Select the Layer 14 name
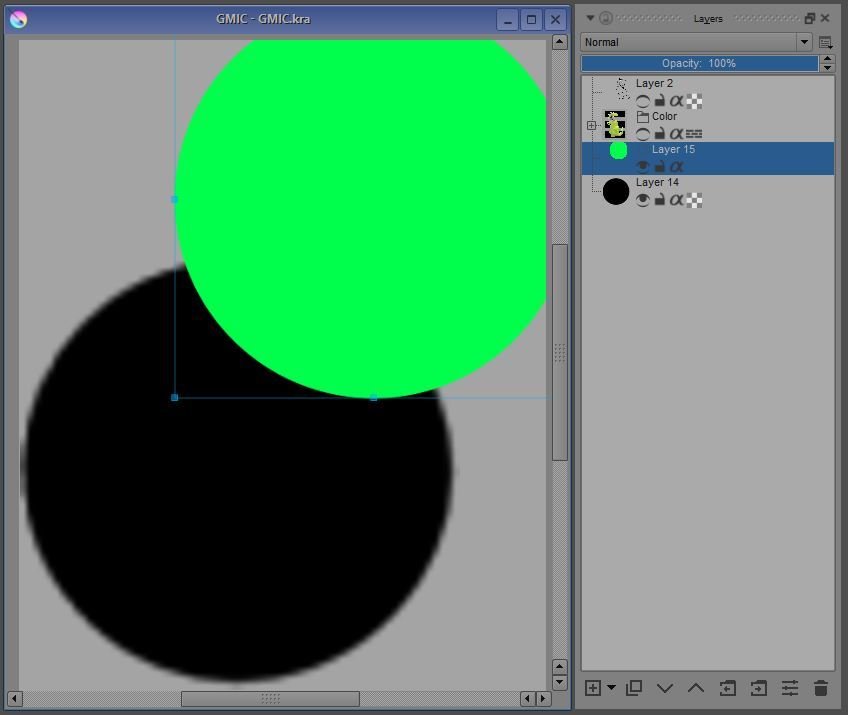Image resolution: width=848 pixels, height=715 pixels. pyautogui.click(x=657, y=182)
